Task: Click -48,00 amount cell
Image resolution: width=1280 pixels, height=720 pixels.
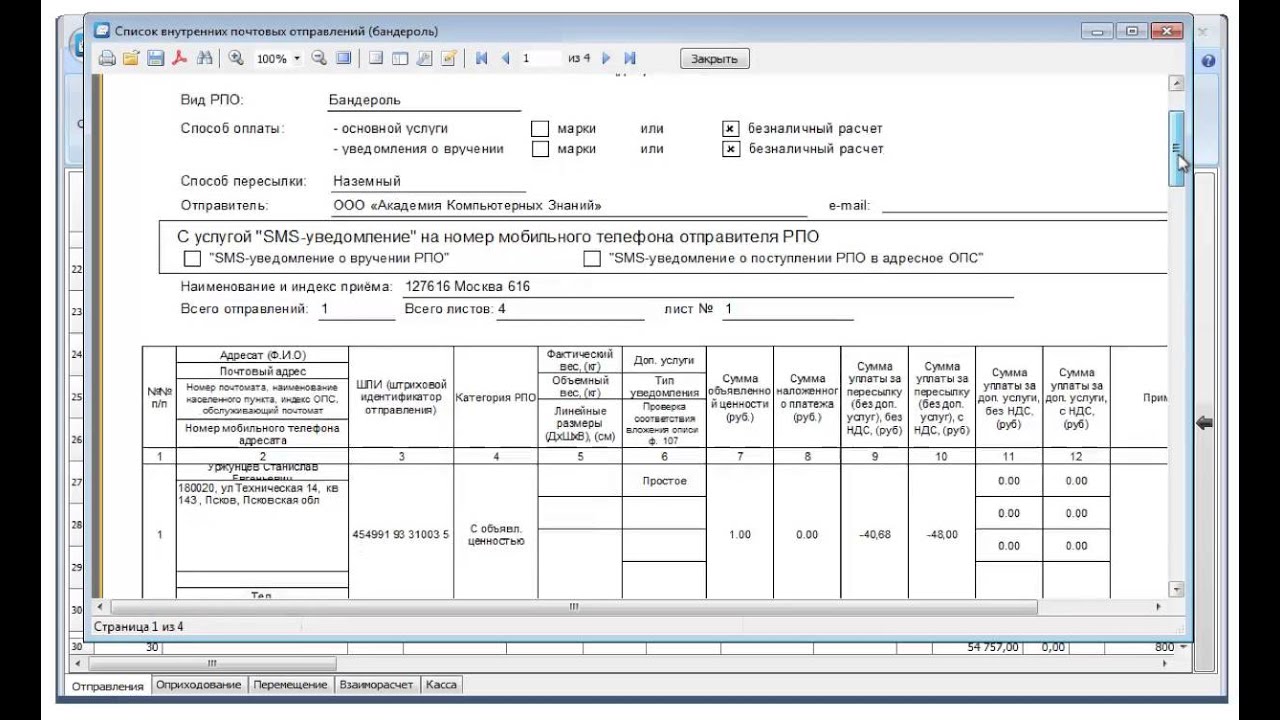Action: [x=941, y=534]
